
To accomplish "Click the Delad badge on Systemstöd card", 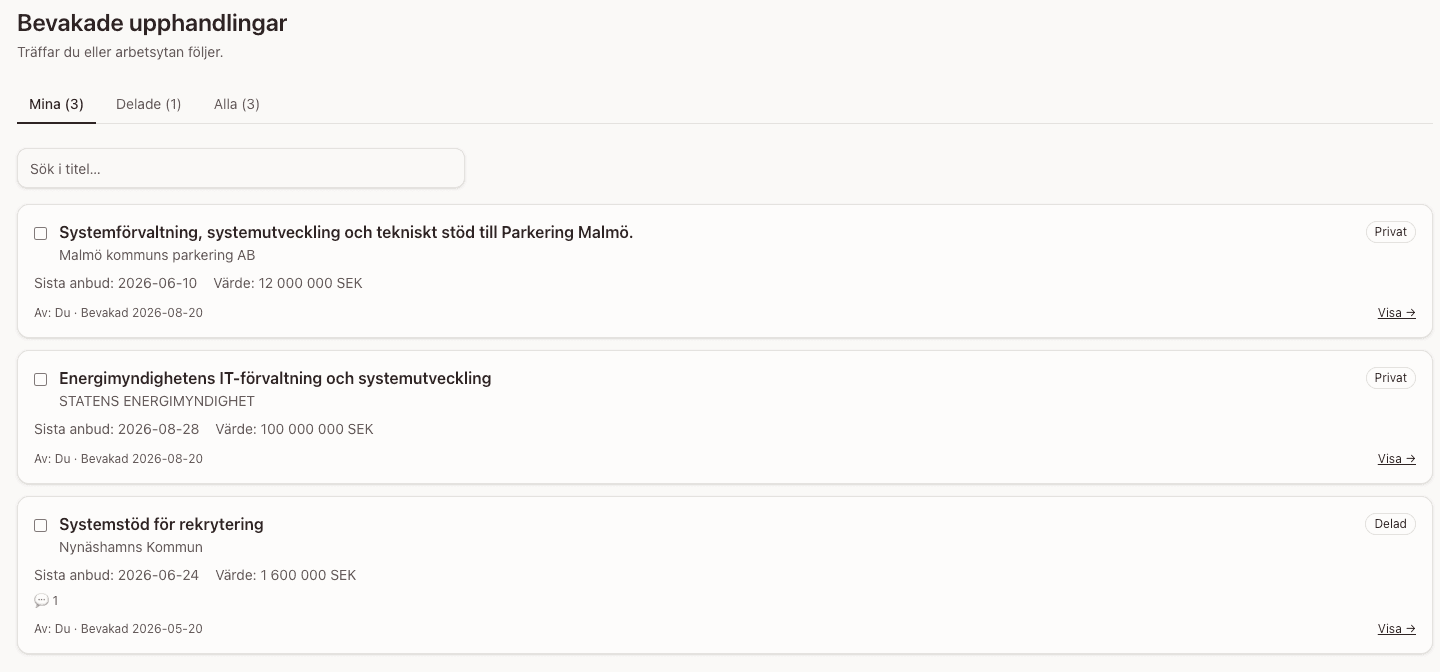I will pyautogui.click(x=1390, y=524).
